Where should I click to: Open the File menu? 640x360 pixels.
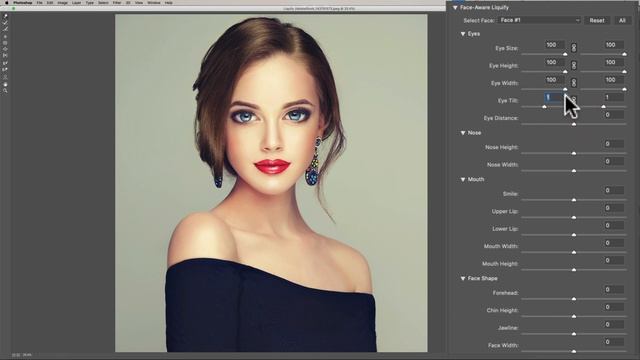40,2
